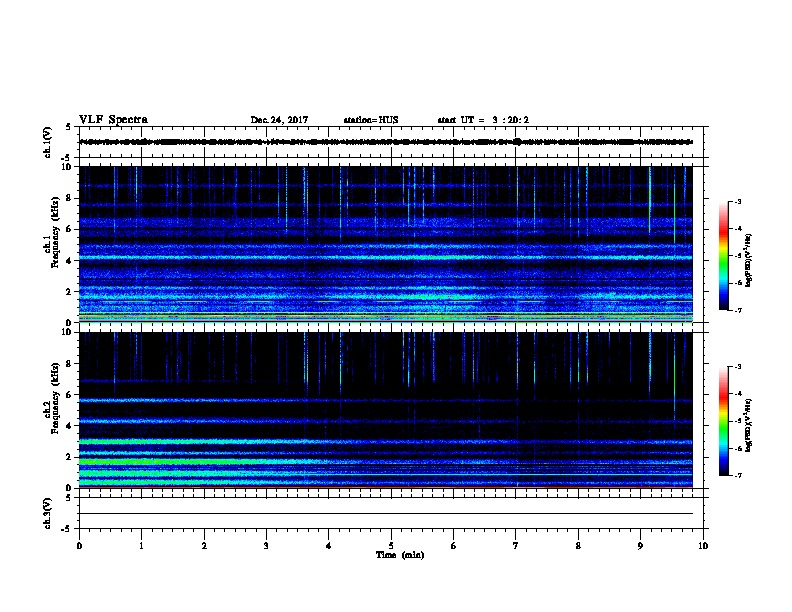
Task: Click the time axis tick label "3"
Action: [x=266, y=545]
